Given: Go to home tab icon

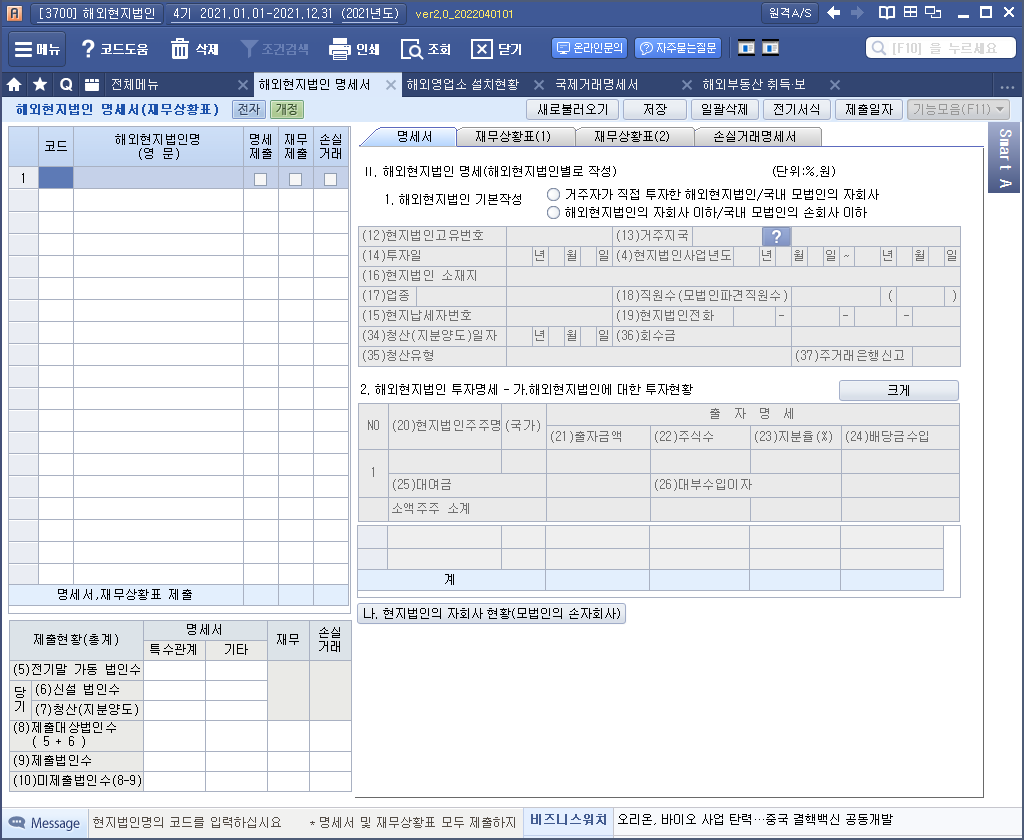Looking at the screenshot, I should [x=15, y=85].
